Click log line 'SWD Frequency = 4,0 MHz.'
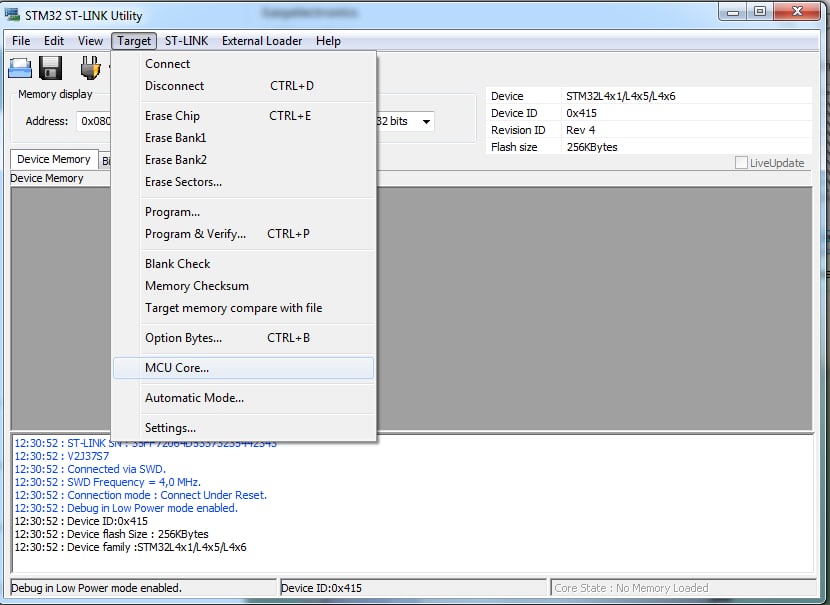 107,482
